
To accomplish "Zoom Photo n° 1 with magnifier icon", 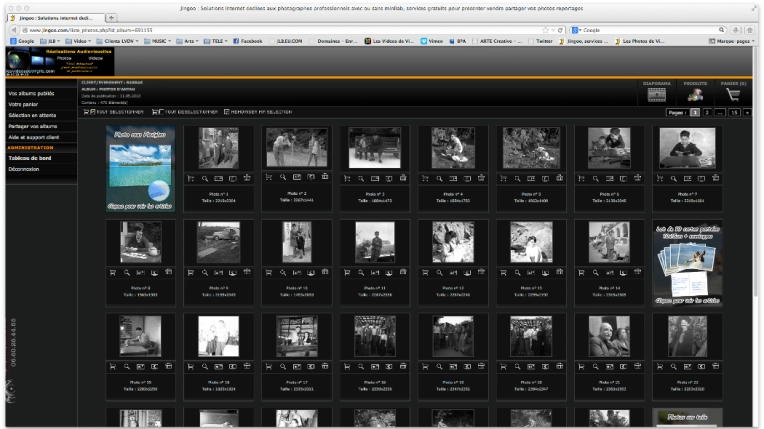I will (205, 179).
